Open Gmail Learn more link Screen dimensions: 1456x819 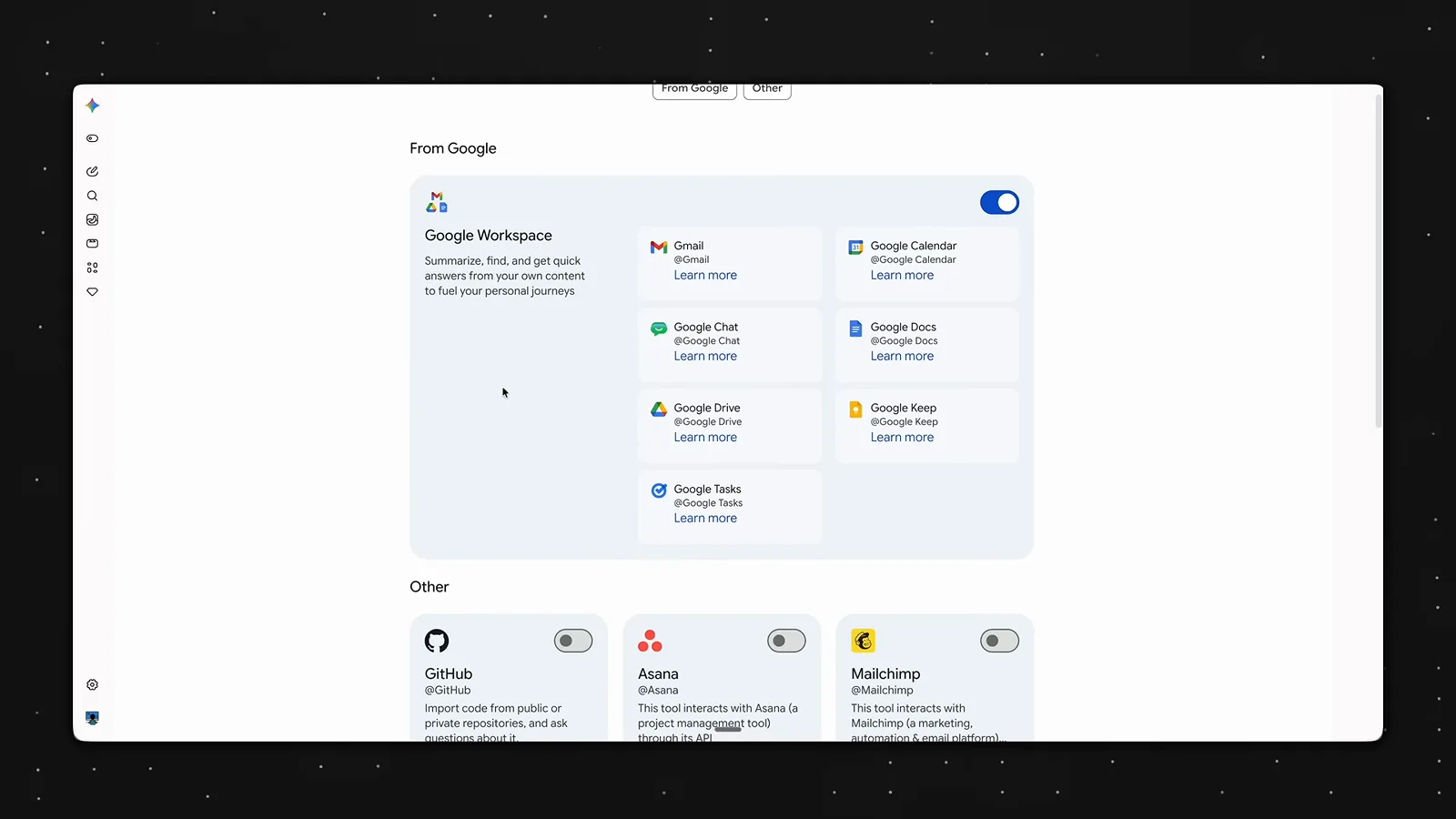point(705,275)
